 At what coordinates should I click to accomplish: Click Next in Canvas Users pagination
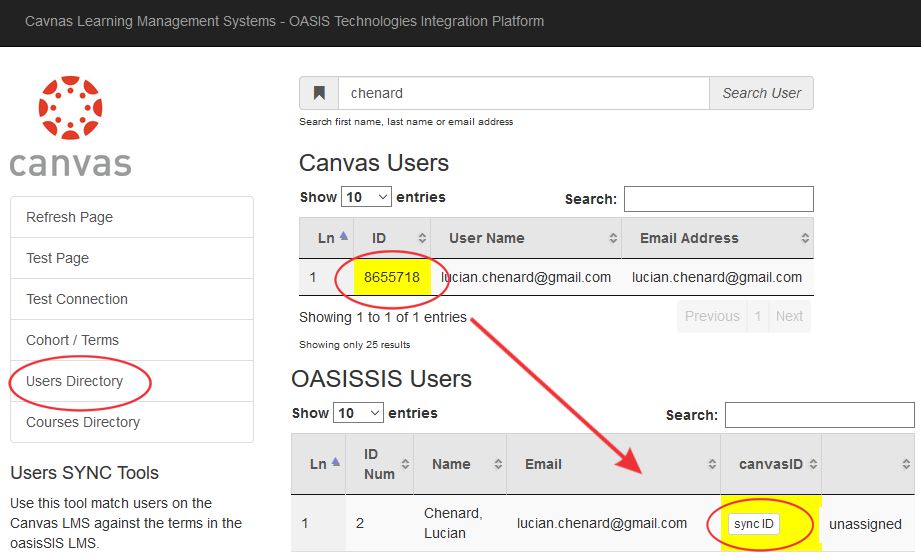789,316
